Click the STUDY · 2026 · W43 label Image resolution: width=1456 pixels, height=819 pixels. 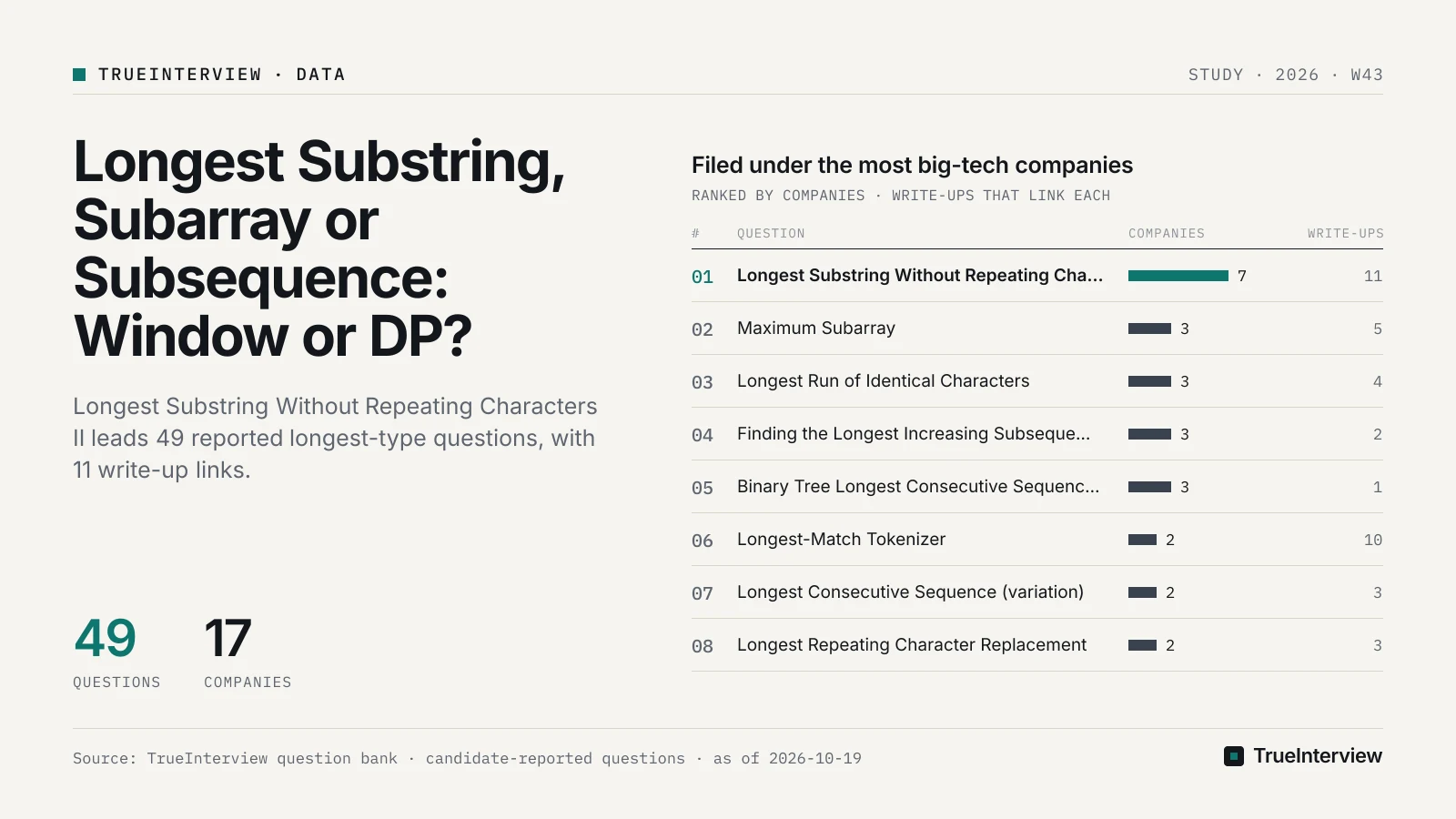pos(1285,75)
